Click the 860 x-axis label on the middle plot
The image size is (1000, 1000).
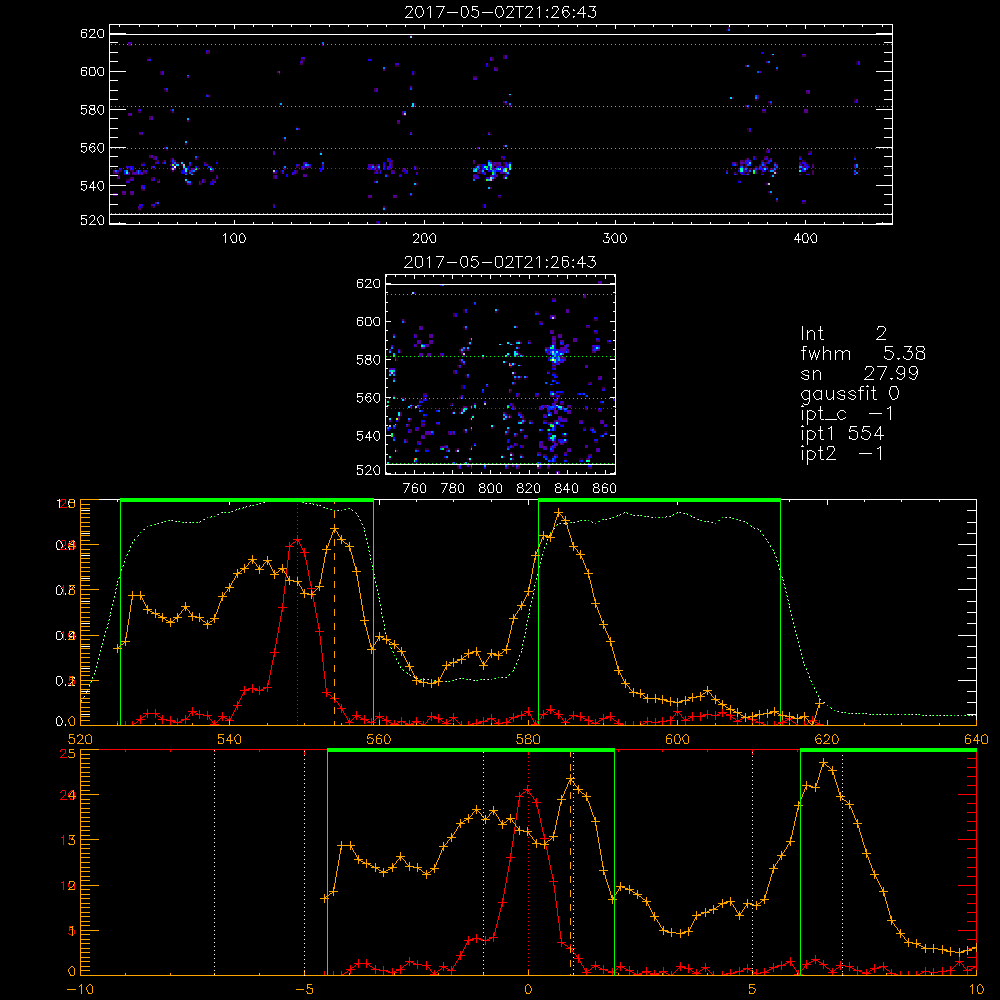[605, 489]
